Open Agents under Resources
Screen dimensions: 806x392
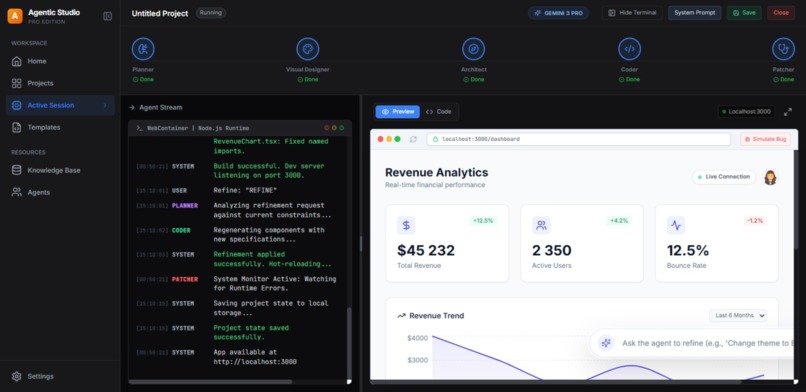pos(60,192)
